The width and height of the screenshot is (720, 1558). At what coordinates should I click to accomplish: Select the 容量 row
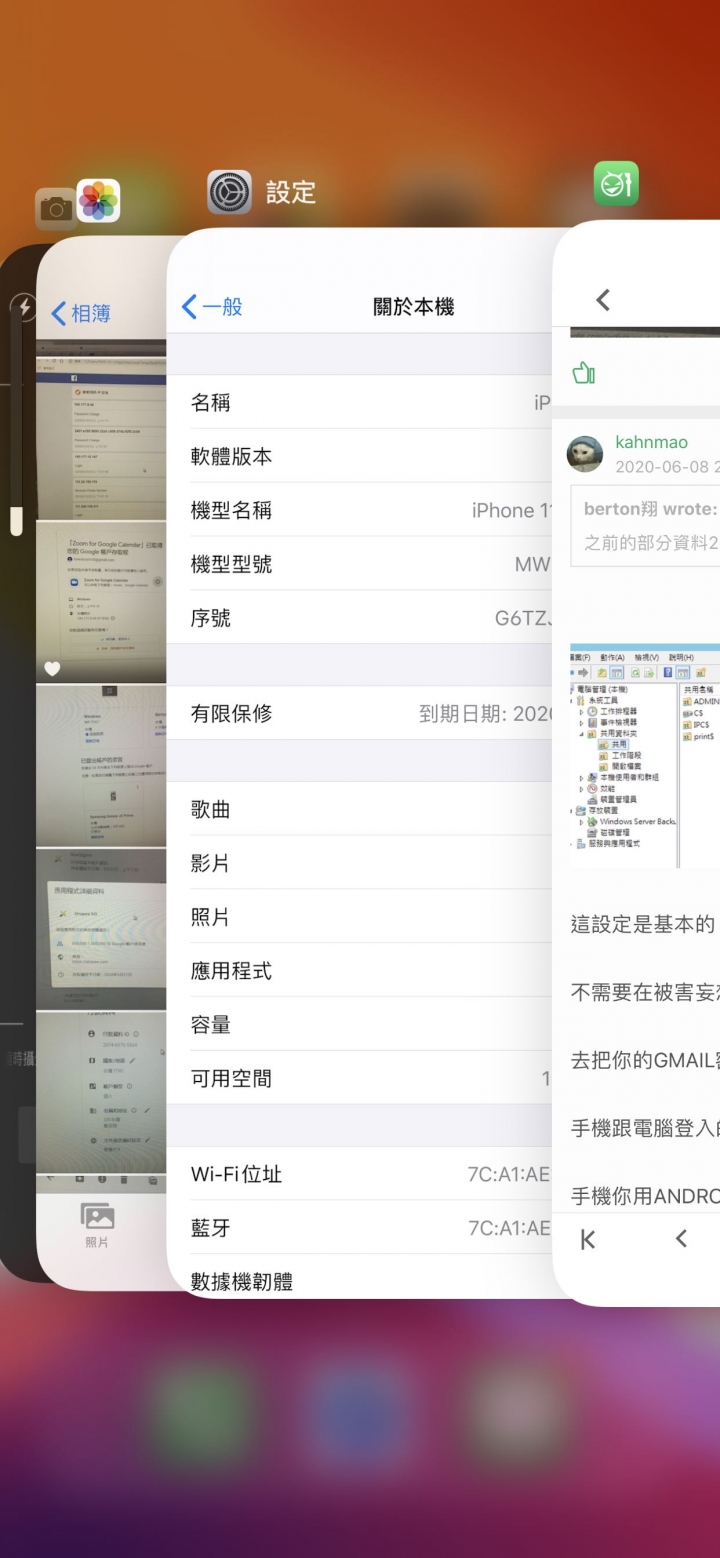coord(360,1025)
